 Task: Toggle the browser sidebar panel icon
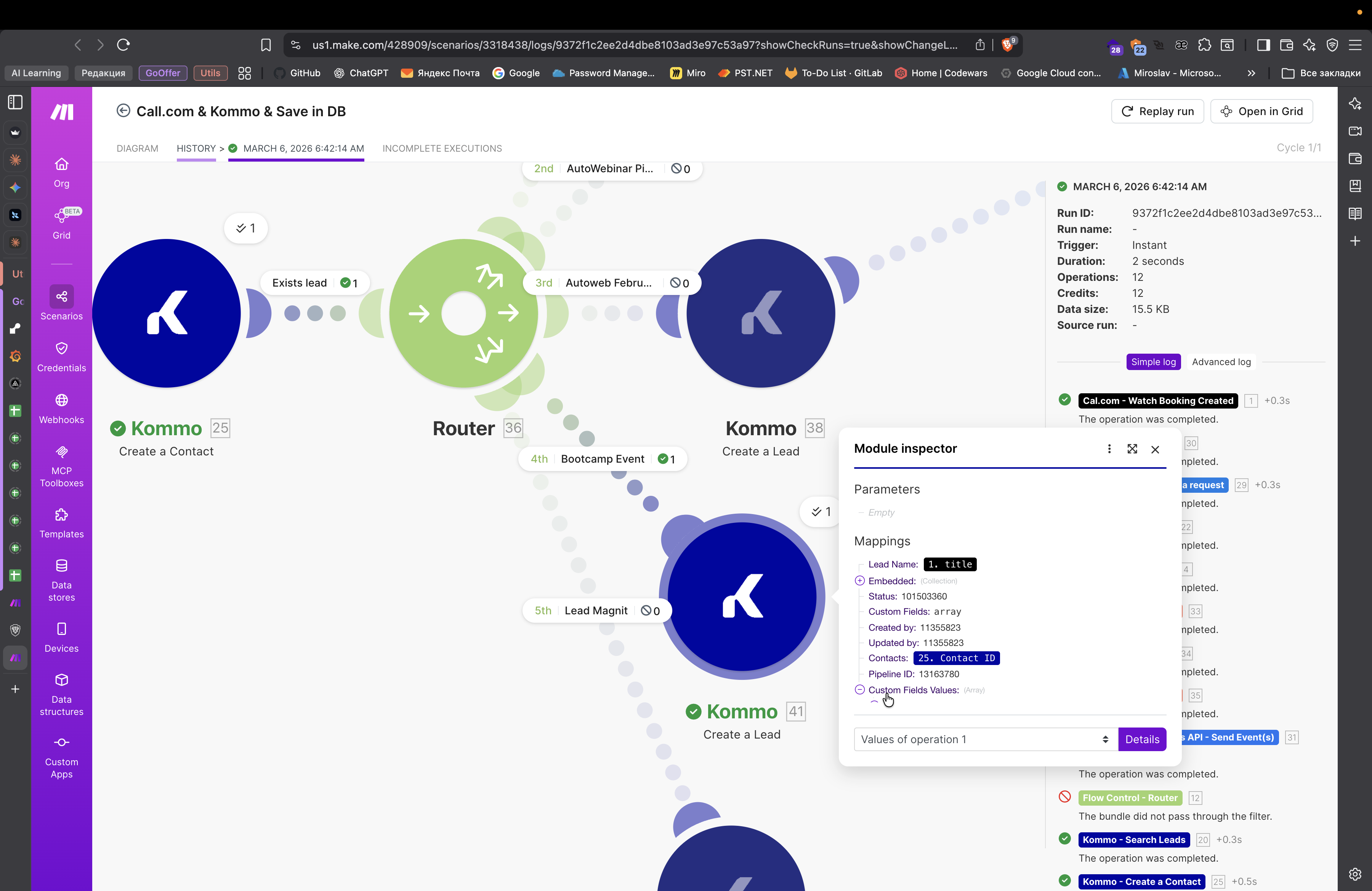pyautogui.click(x=1263, y=45)
